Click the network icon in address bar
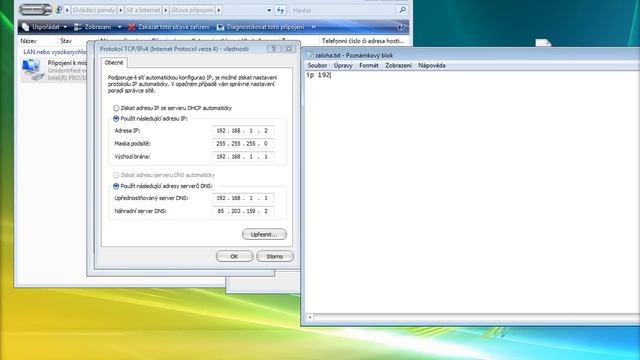The height and width of the screenshot is (360, 640). pyautogui.click(x=59, y=10)
